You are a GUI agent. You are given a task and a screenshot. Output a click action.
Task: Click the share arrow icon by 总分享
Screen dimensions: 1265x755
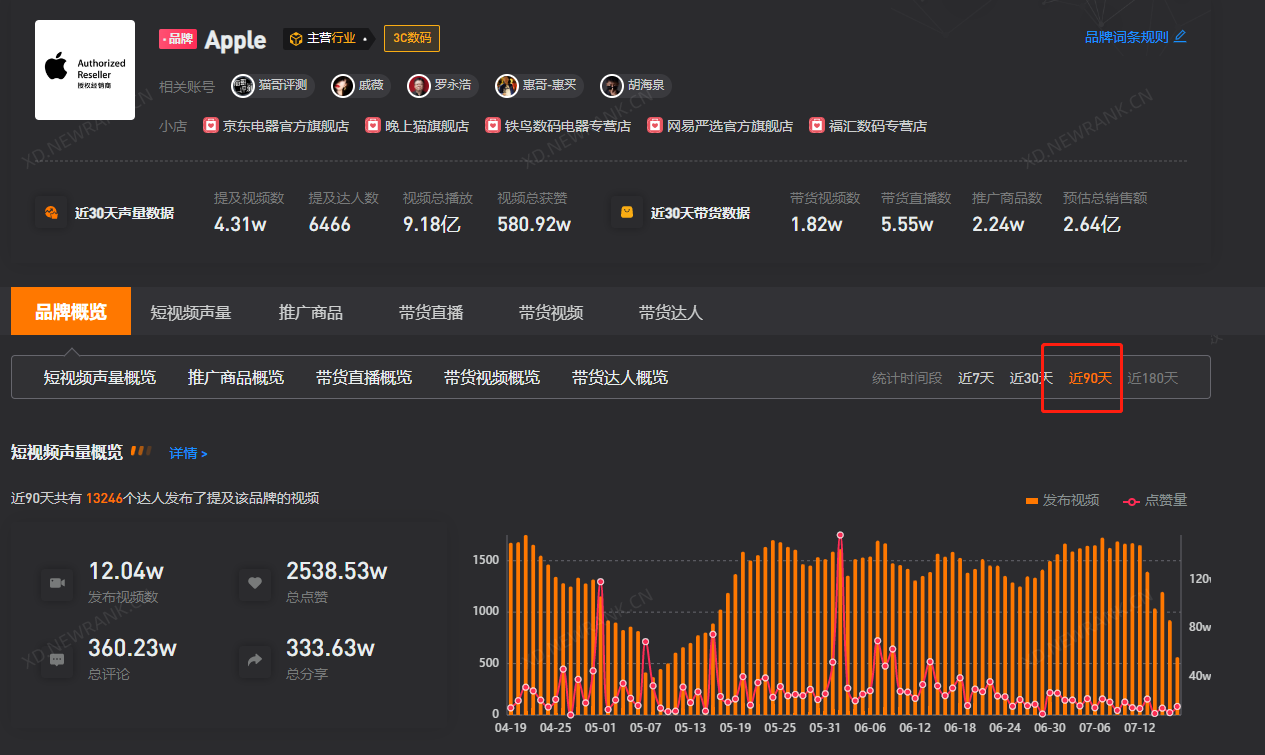(255, 660)
